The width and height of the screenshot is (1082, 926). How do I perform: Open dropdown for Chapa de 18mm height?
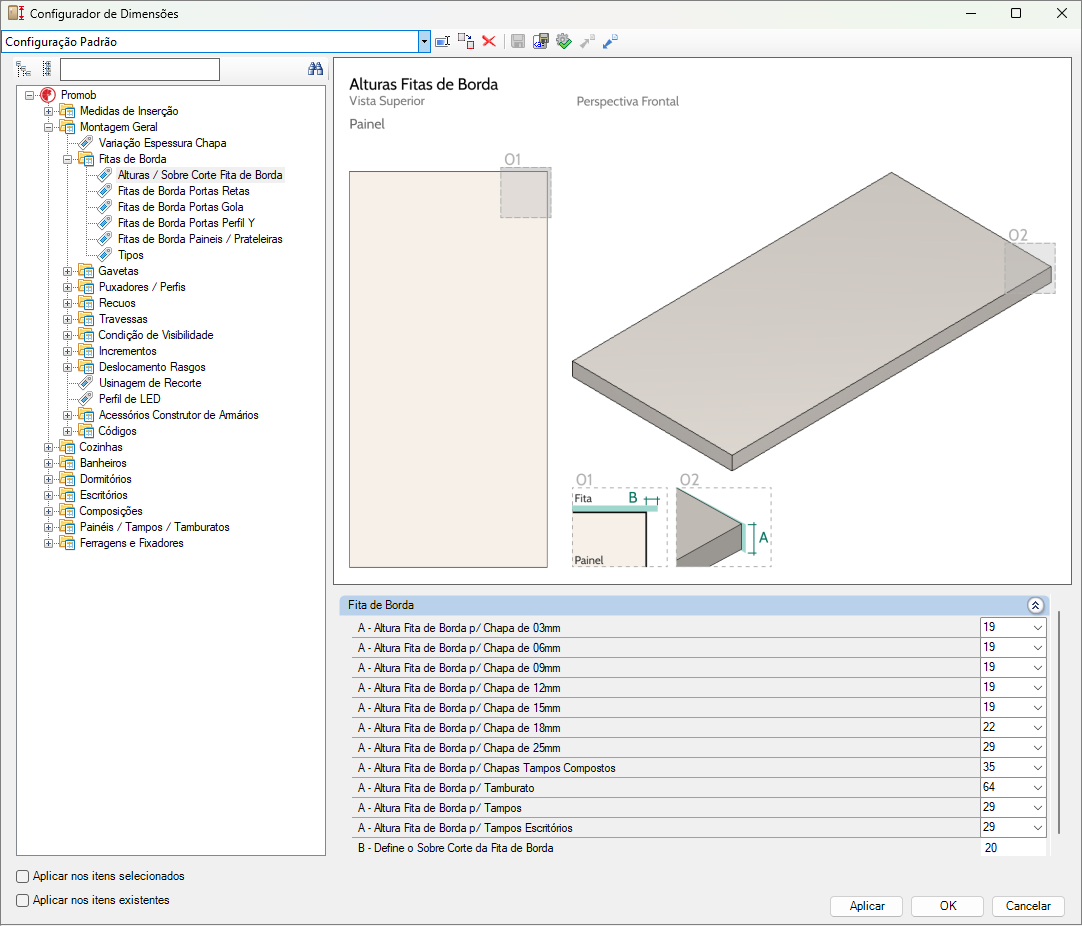1037,728
